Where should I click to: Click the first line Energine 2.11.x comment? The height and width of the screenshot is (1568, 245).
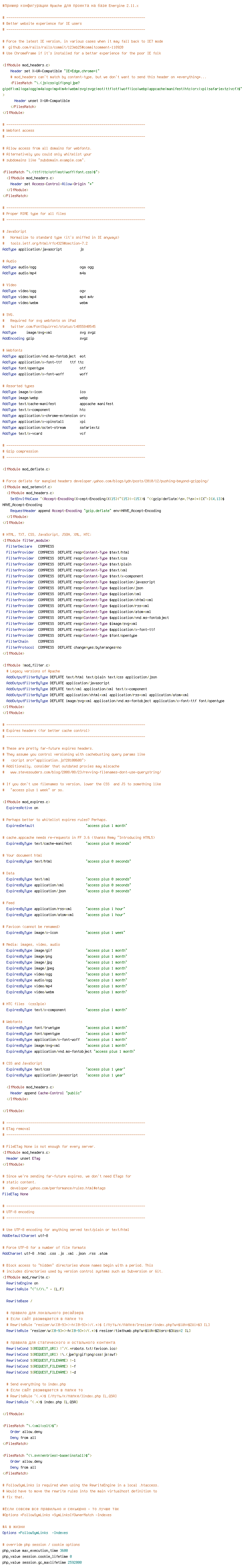70,6
